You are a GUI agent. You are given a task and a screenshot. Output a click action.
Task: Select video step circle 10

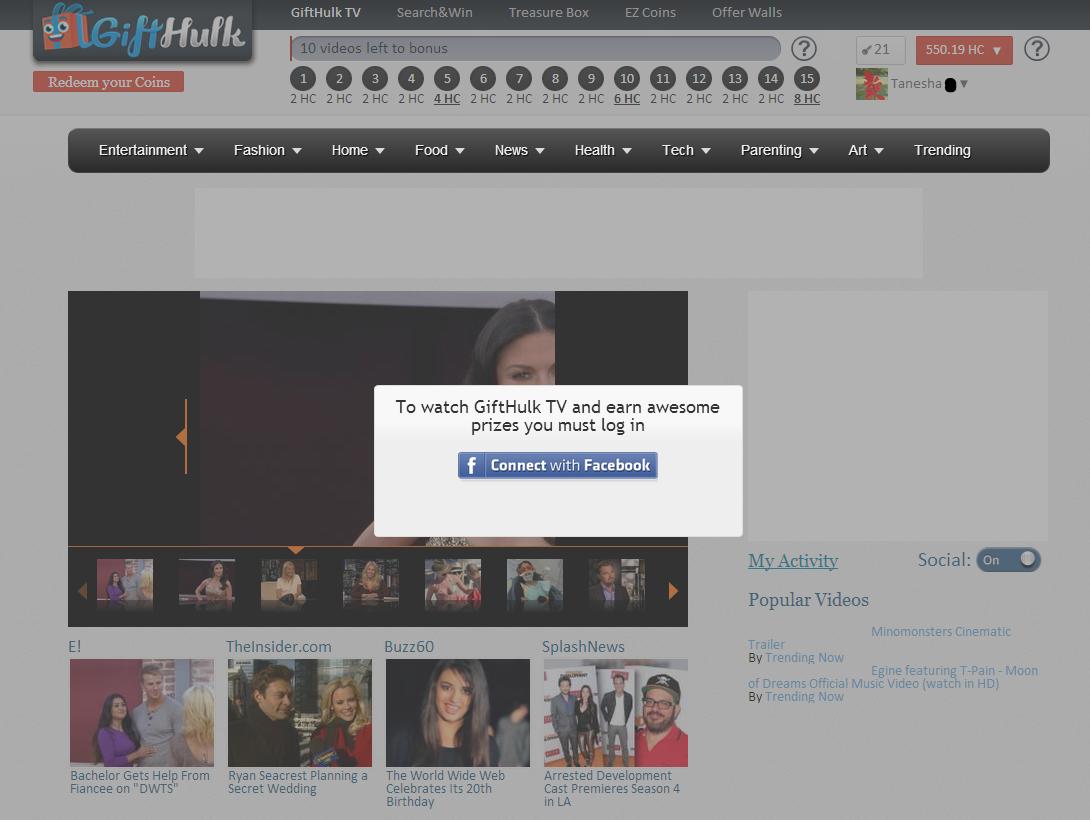627,79
